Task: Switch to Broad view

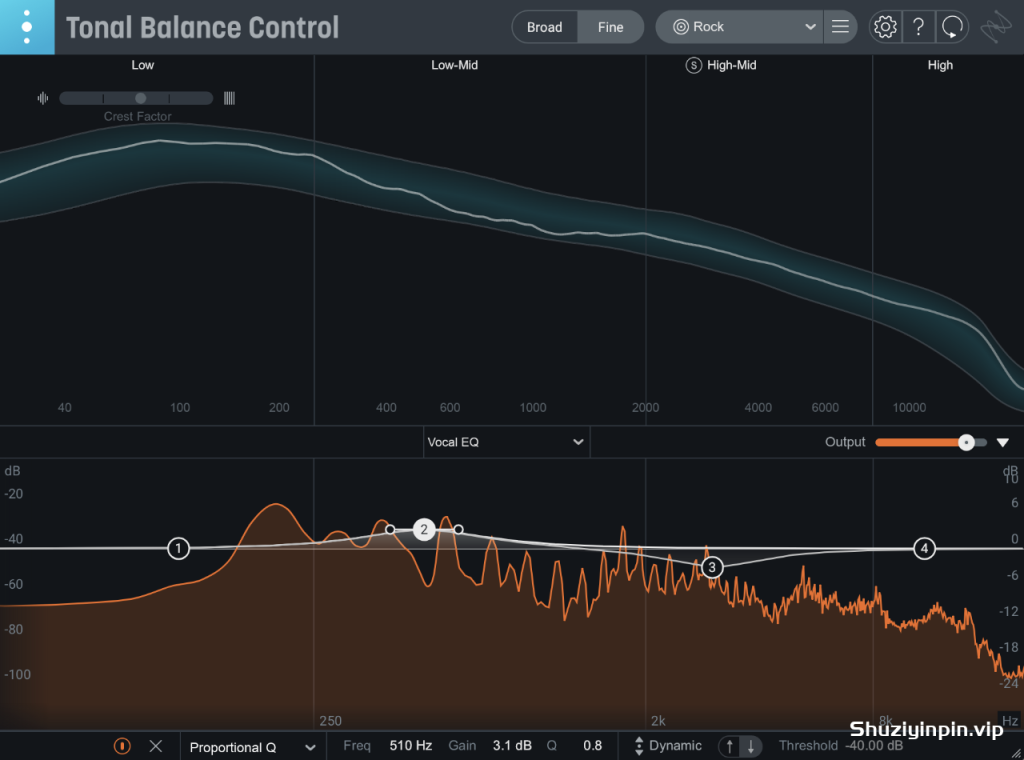Action: tap(545, 27)
